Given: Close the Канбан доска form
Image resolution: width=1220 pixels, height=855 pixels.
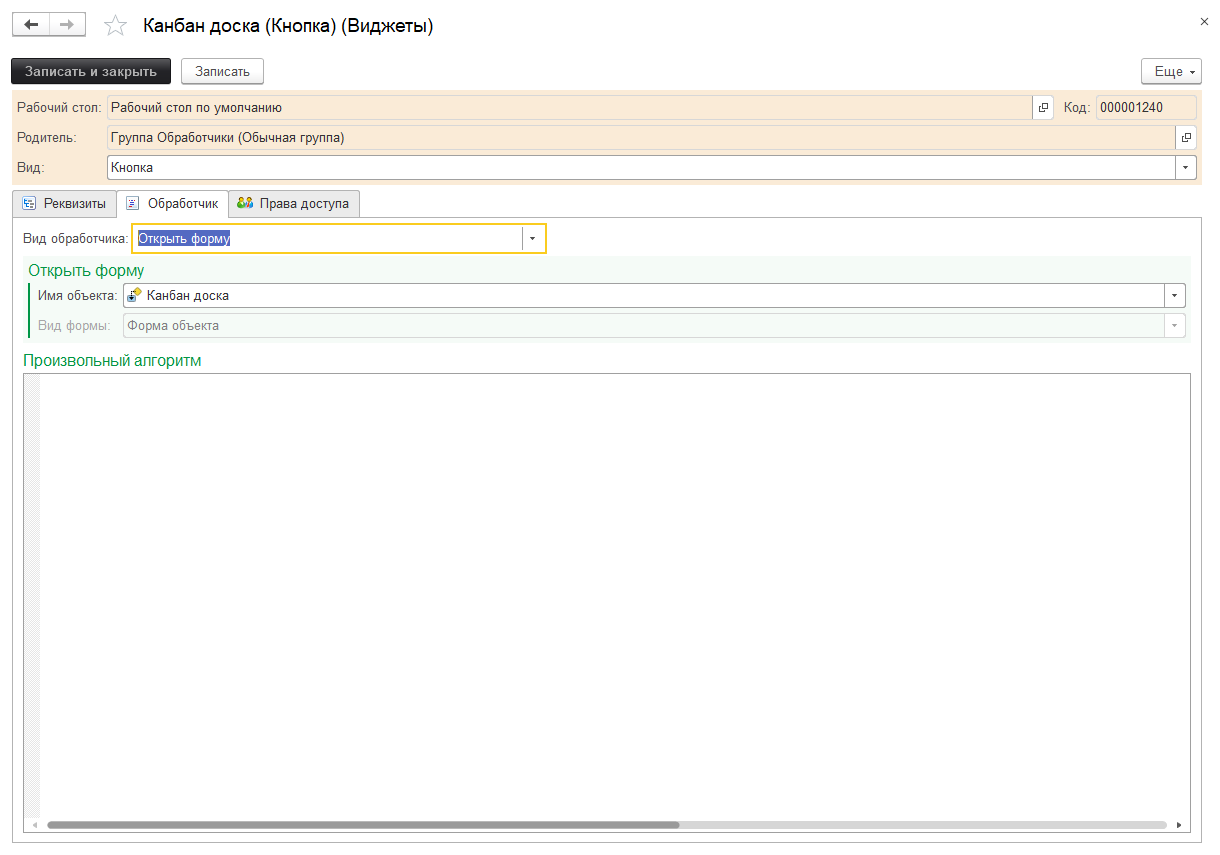Looking at the screenshot, I should click(x=1203, y=21).
